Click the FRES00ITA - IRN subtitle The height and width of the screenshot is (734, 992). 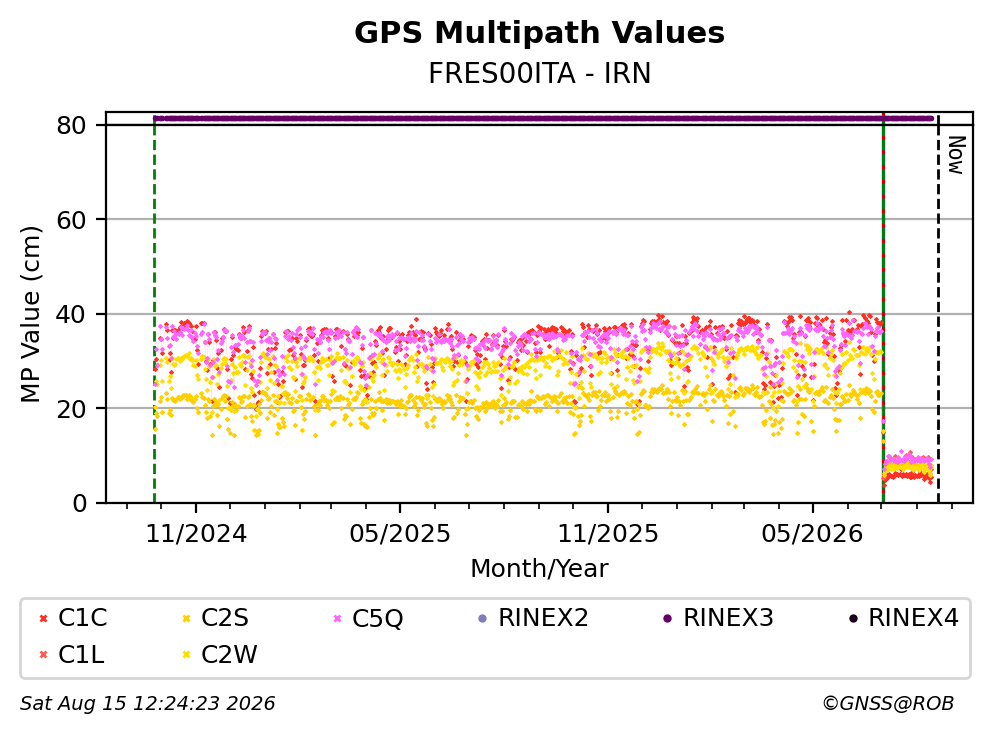[540, 73]
